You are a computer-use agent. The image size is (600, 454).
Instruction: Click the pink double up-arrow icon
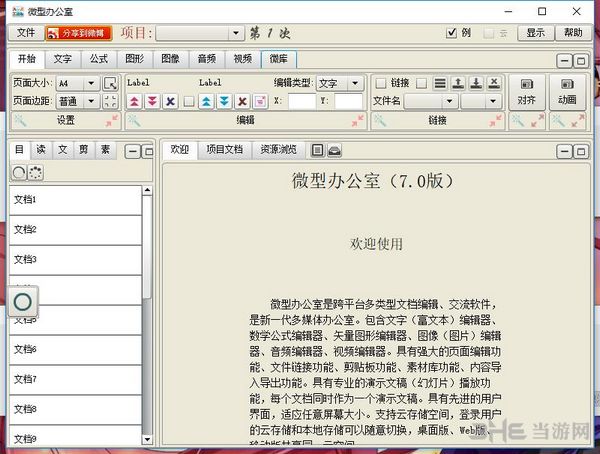click(x=134, y=101)
